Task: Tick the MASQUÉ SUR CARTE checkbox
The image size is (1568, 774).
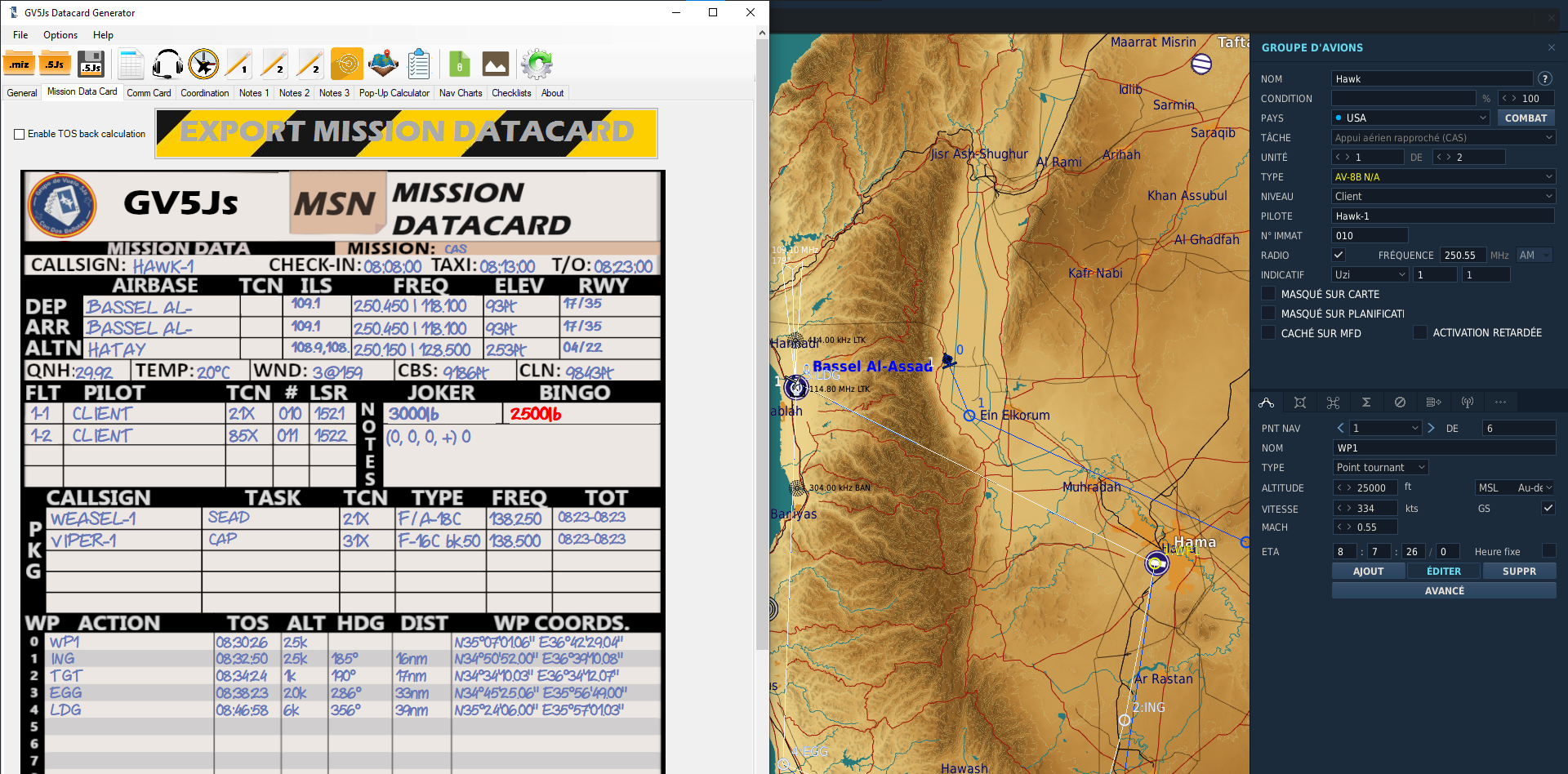Action: [1268, 294]
